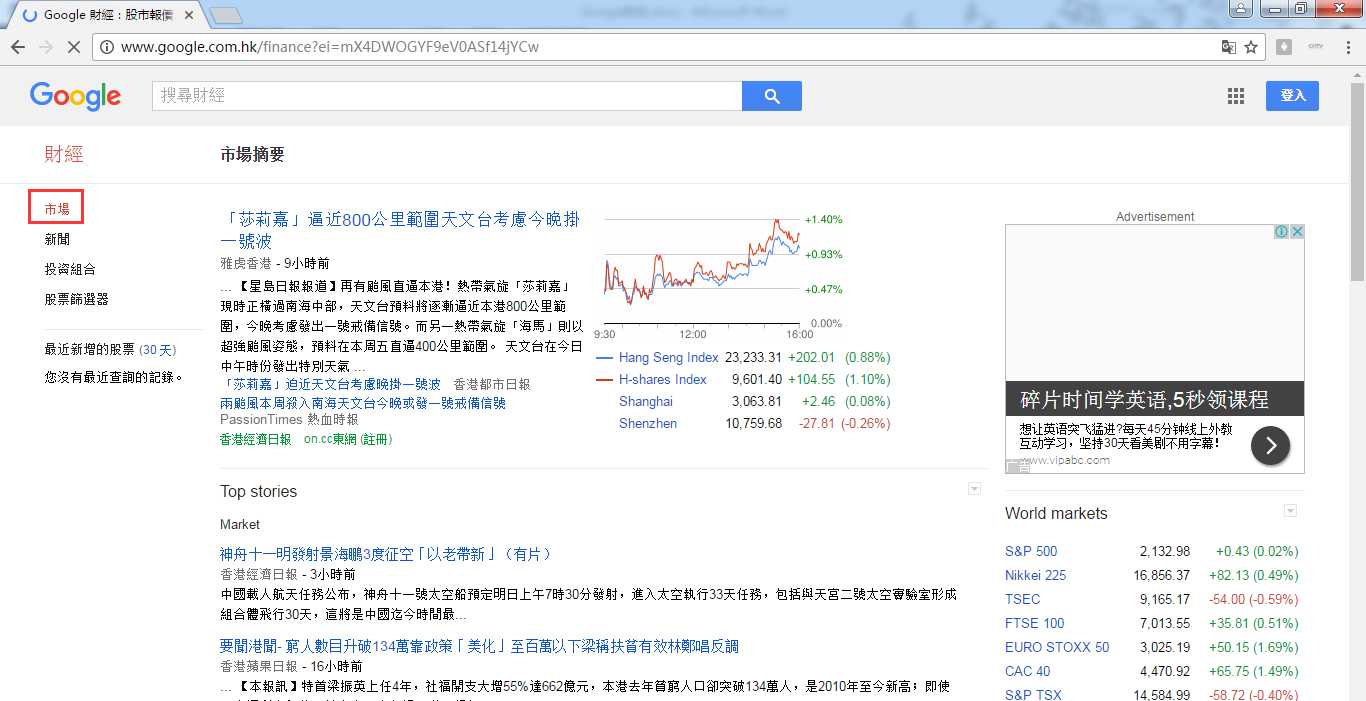Open the Google apps grid icon

[1236, 96]
